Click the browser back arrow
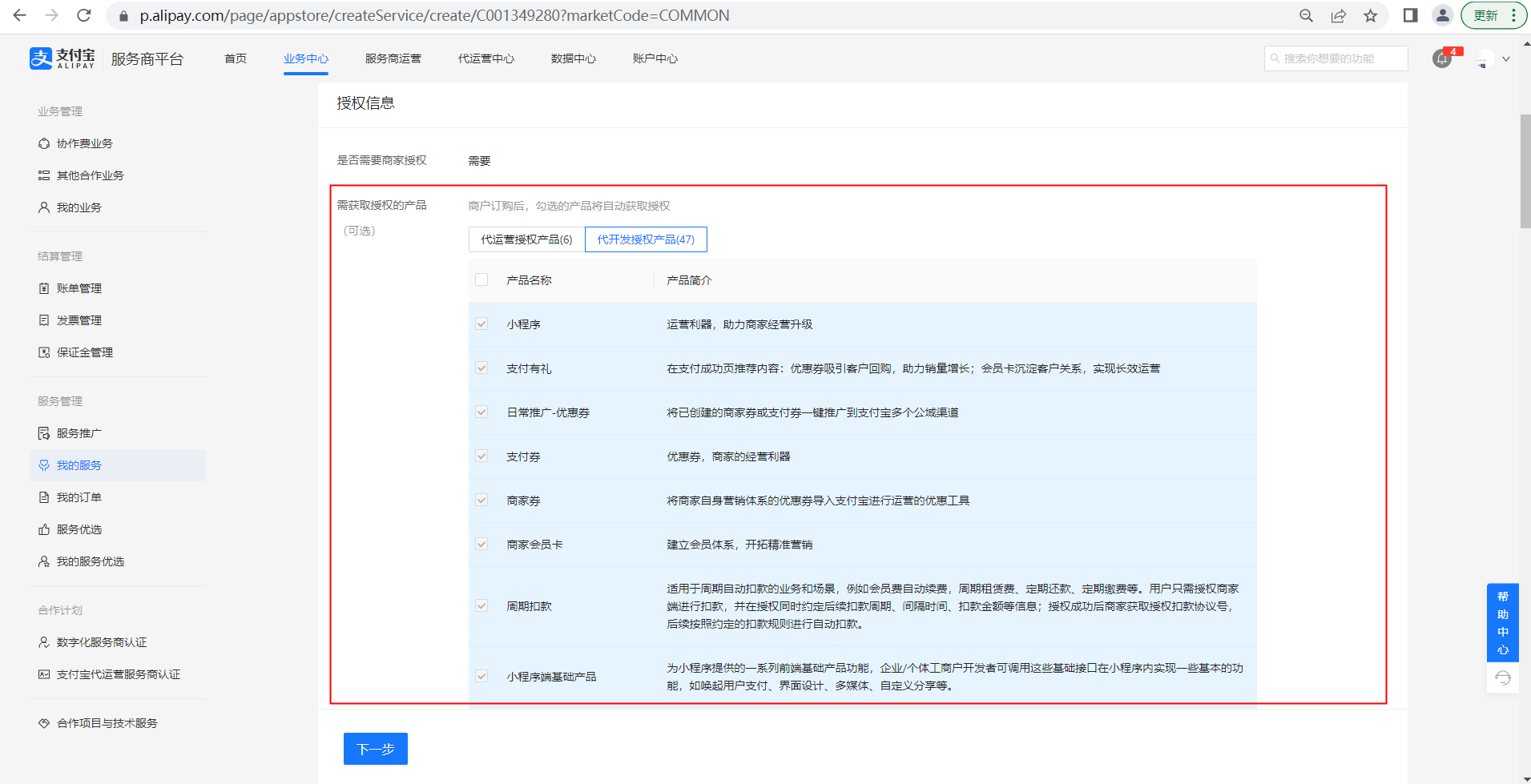 [x=19, y=15]
